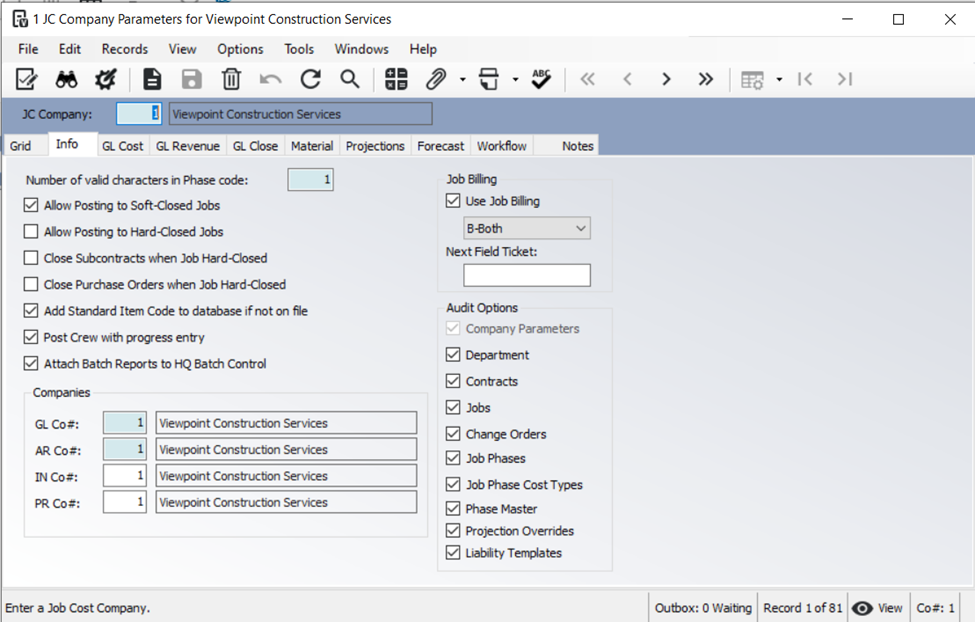
Task: Expand the printer options dropdown arrow
Action: point(515,80)
